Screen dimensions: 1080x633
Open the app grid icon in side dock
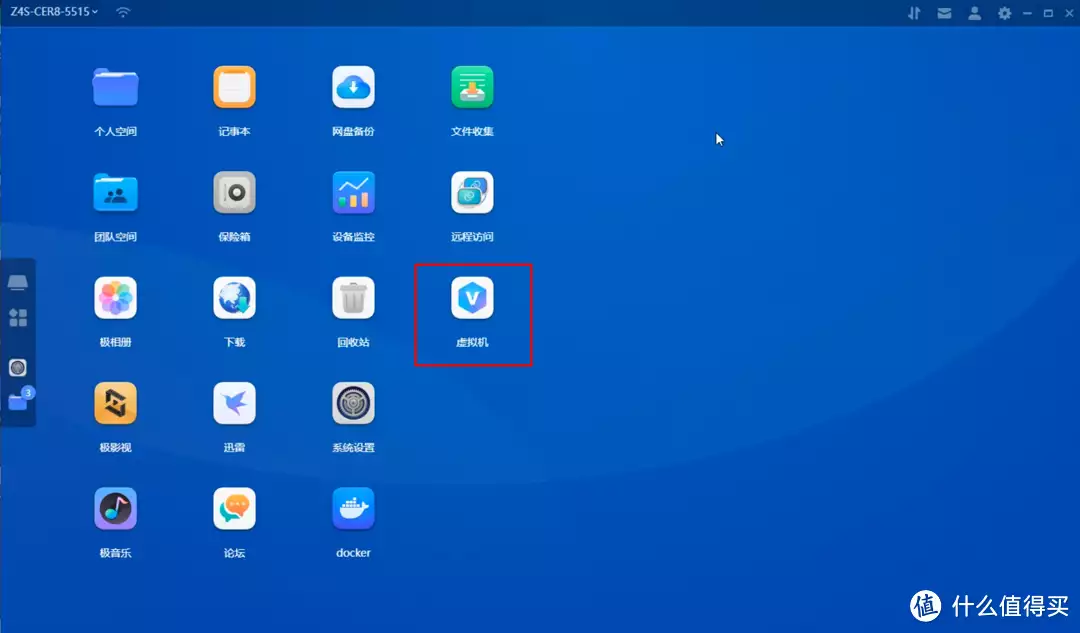[x=18, y=318]
